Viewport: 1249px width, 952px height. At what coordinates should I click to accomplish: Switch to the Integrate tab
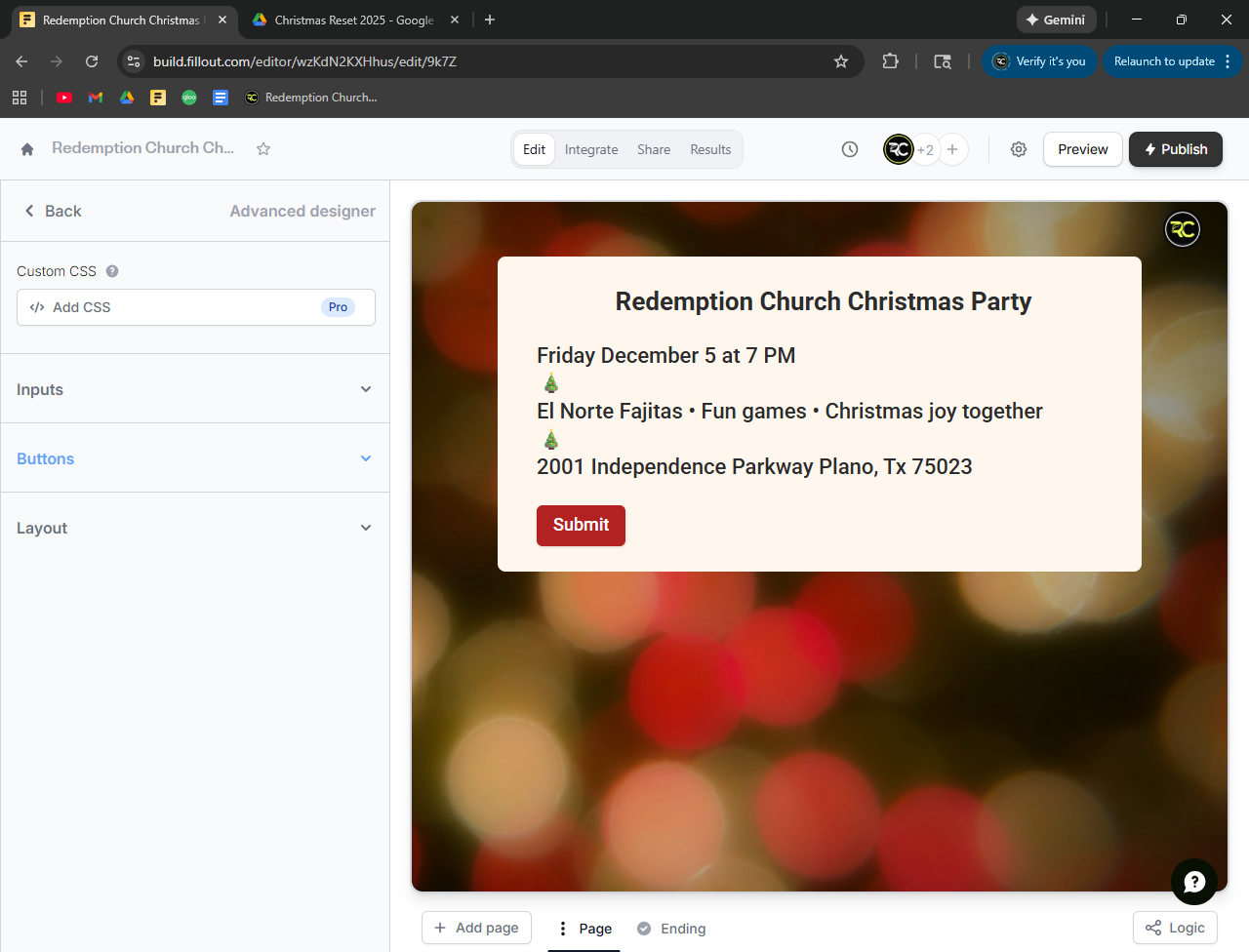coord(591,149)
